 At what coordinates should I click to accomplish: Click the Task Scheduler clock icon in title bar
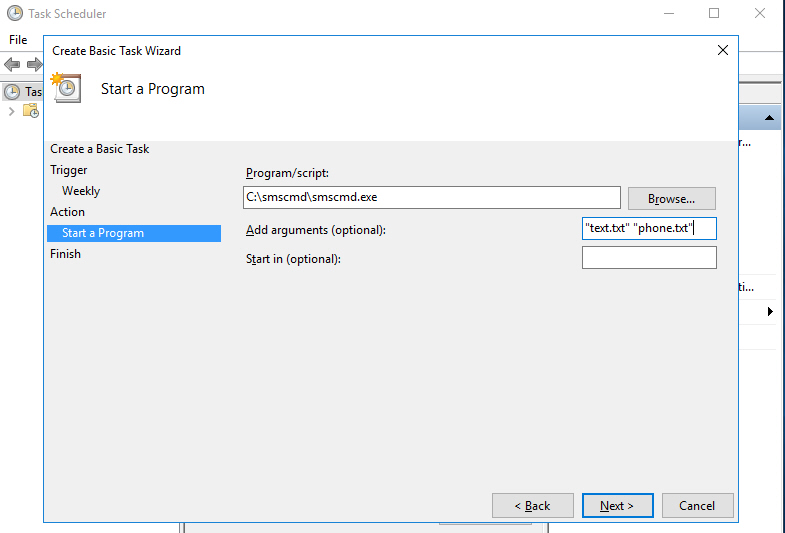pos(14,14)
